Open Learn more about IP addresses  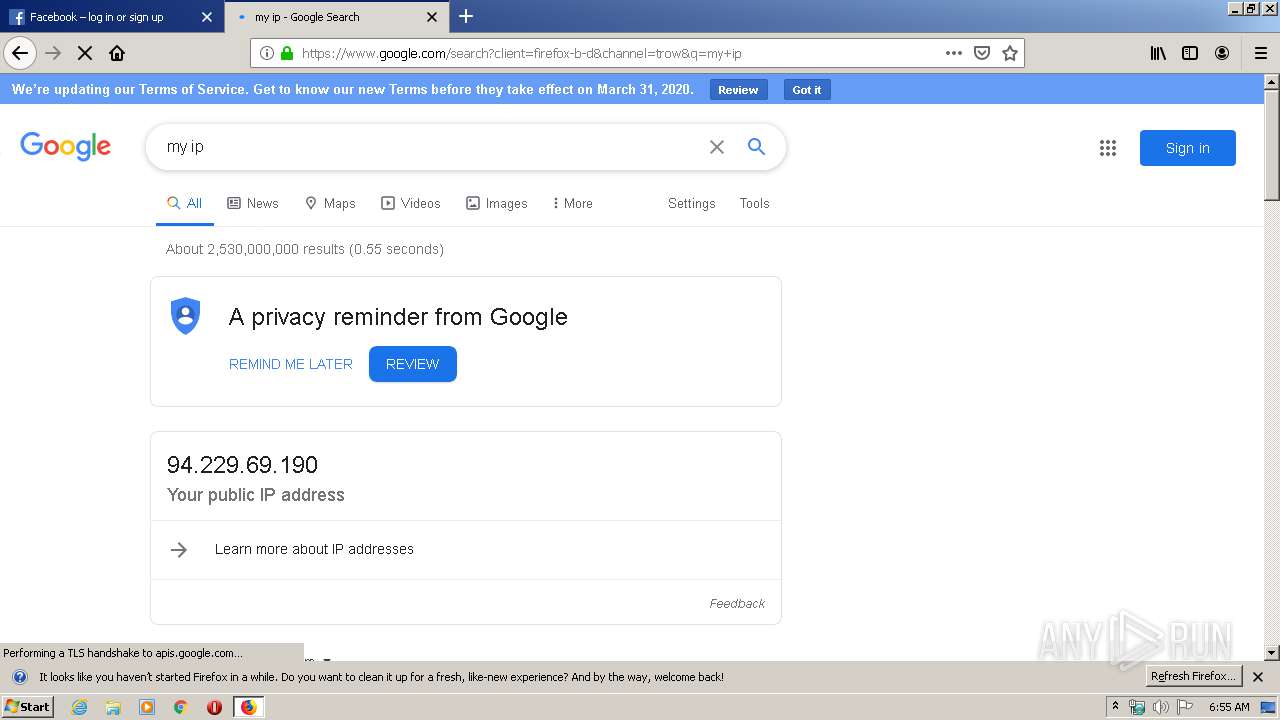pos(314,549)
